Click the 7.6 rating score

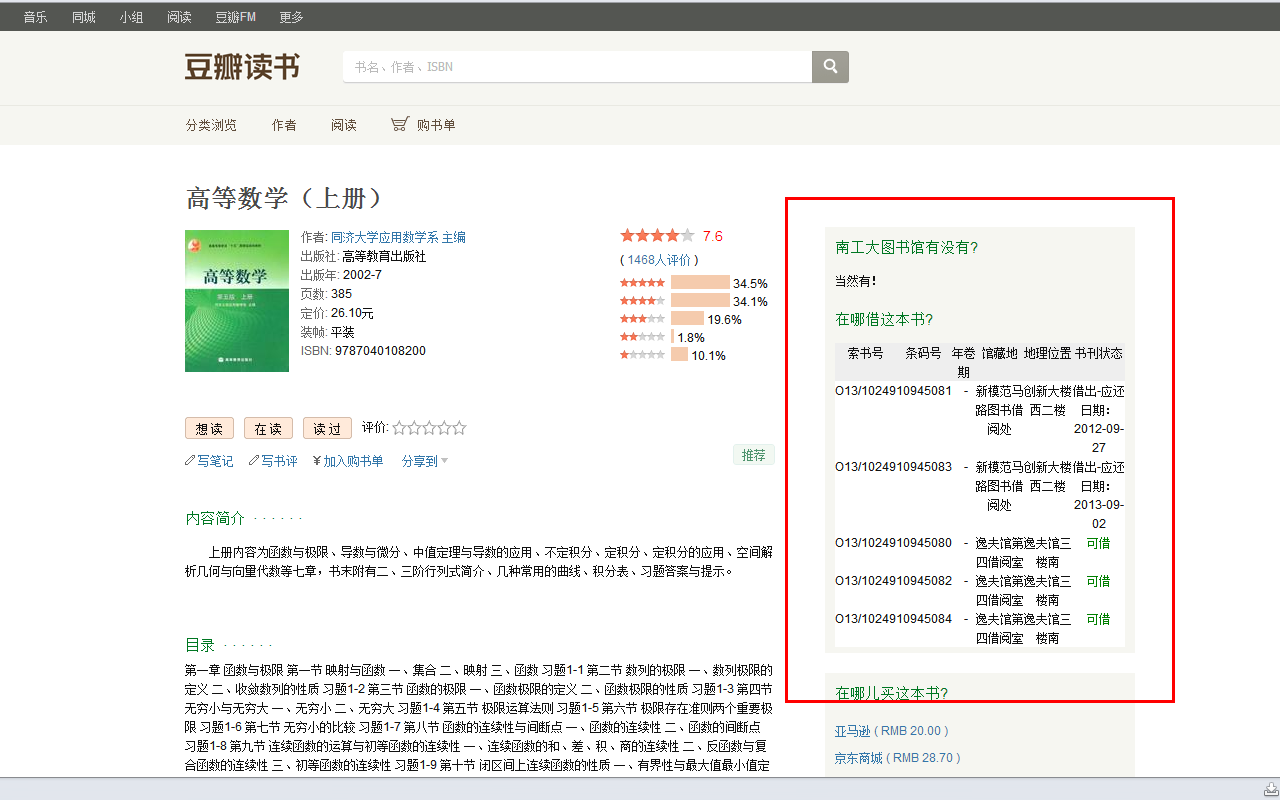tap(712, 236)
